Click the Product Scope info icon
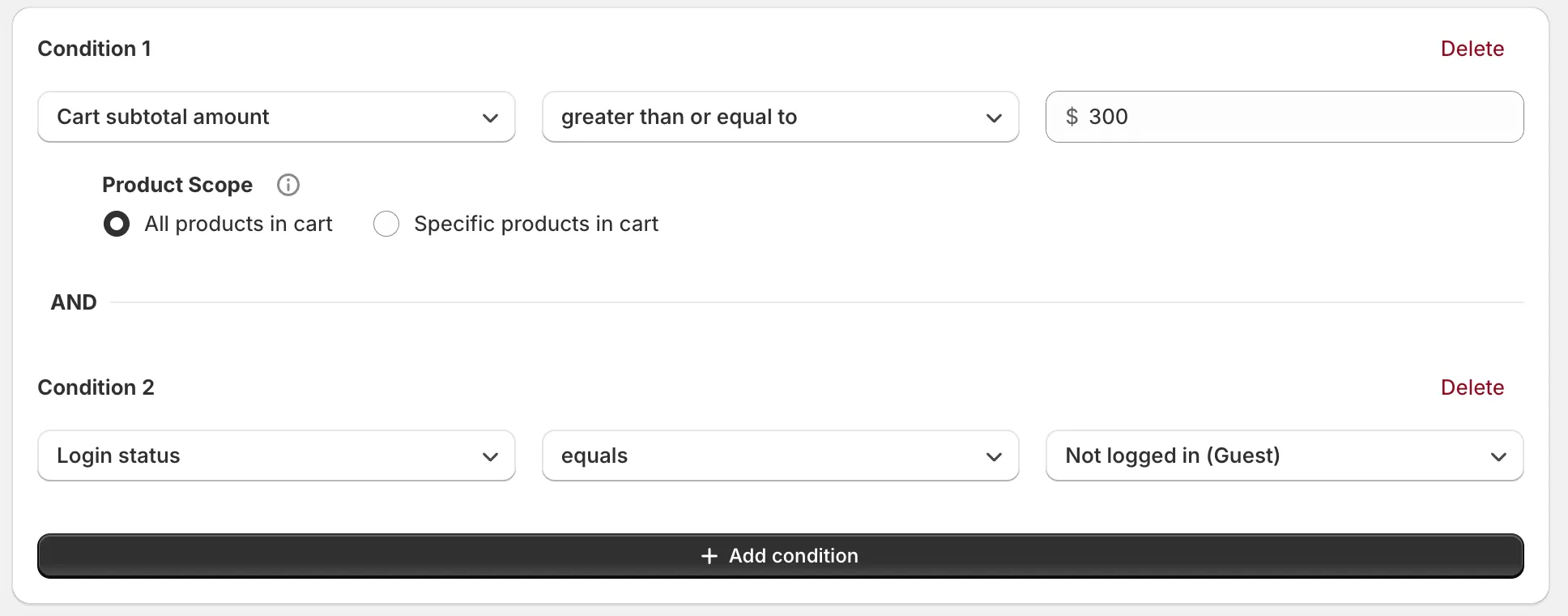1568x616 pixels. click(288, 185)
